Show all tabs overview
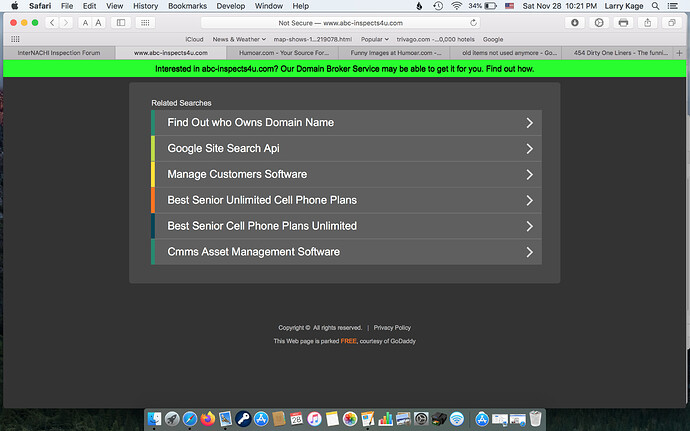The height and width of the screenshot is (431, 690). (672, 22)
